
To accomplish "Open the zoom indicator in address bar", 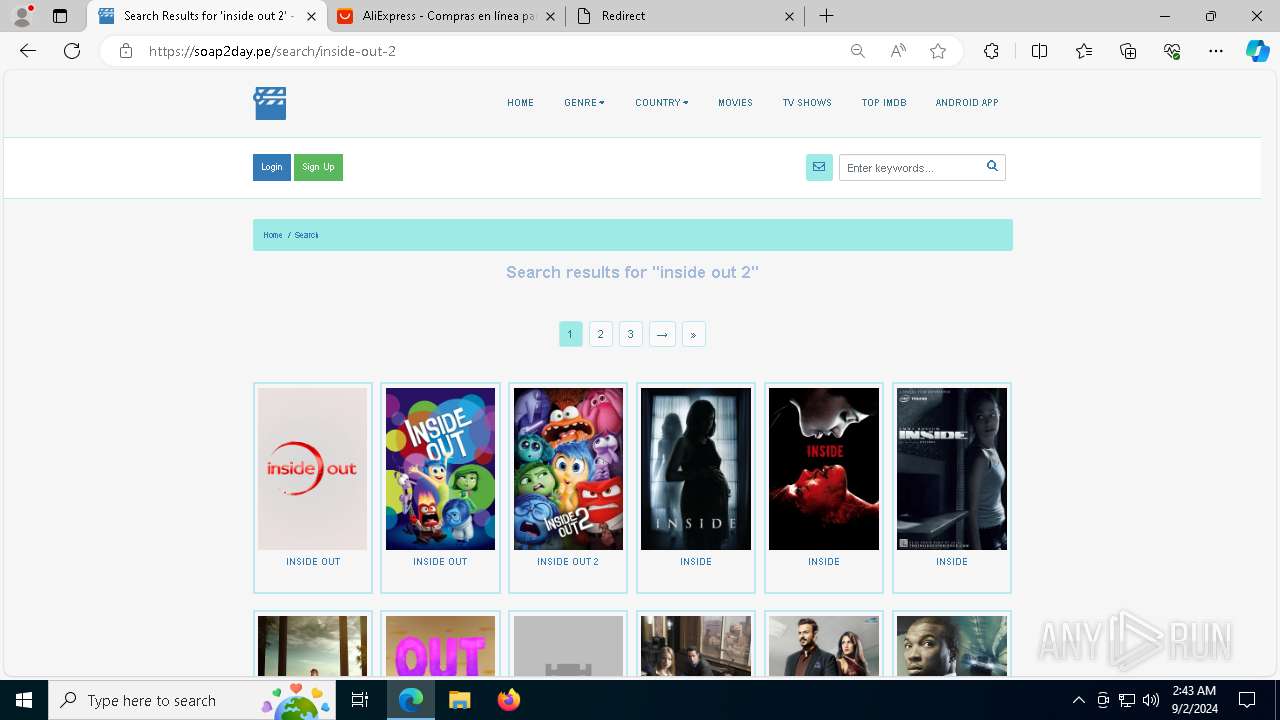I will [857, 51].
